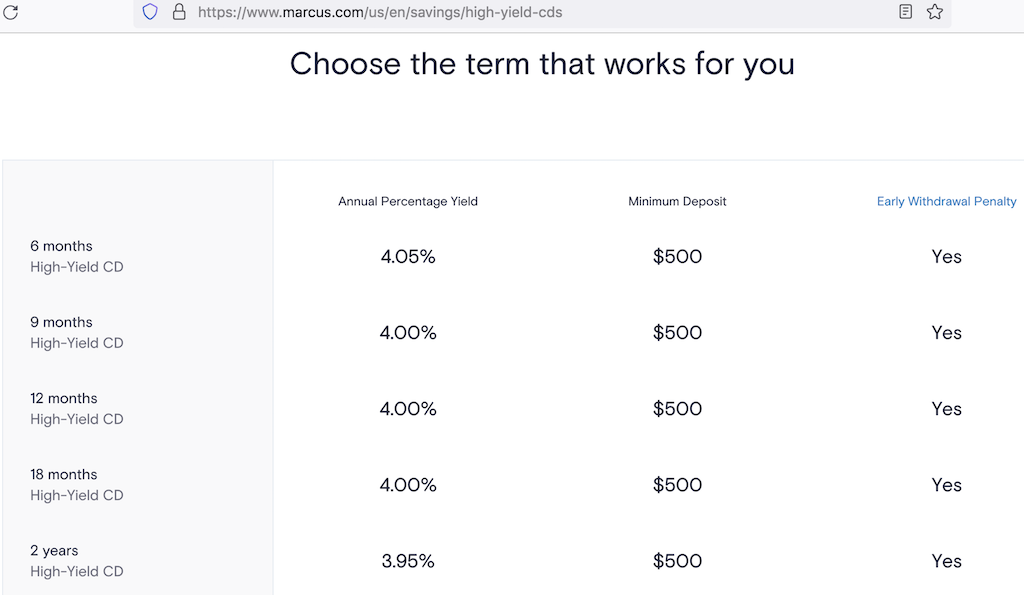1024x595 pixels.
Task: Reload the Marcus page
Action: click(x=11, y=12)
